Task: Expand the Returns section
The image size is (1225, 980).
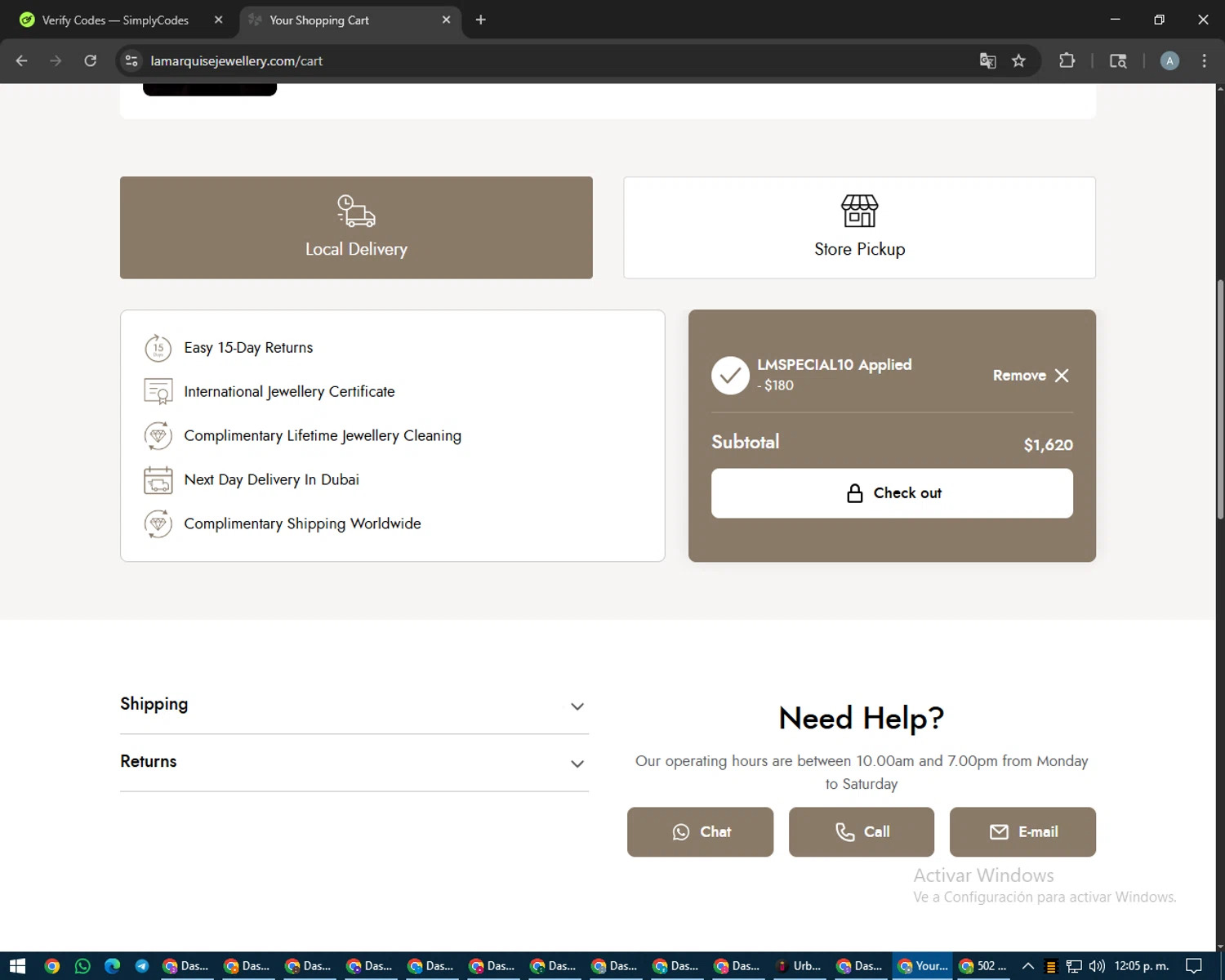Action: click(x=354, y=762)
